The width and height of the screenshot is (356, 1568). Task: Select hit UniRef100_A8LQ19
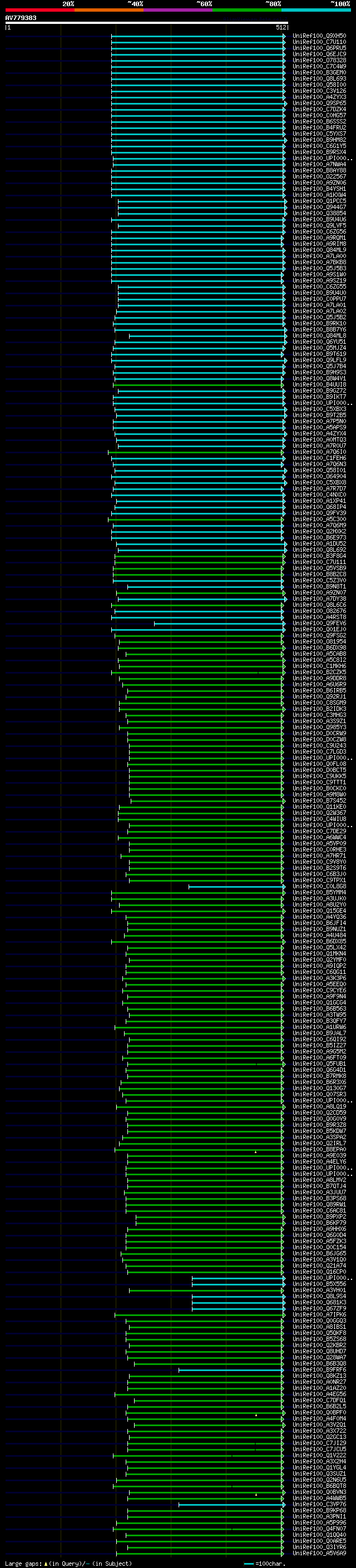click(319, 1106)
